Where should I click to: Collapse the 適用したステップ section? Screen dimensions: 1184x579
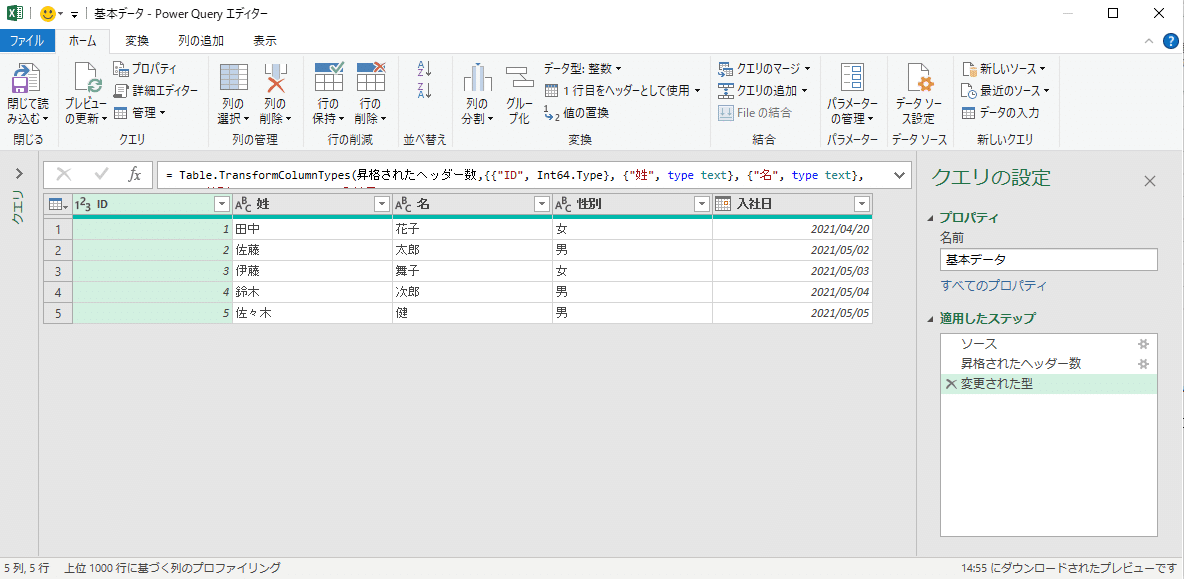(x=930, y=319)
